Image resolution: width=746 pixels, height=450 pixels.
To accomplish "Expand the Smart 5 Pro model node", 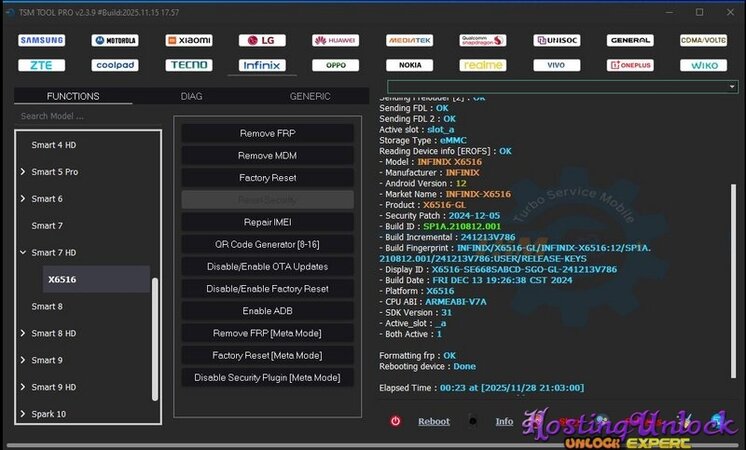I will [23, 172].
